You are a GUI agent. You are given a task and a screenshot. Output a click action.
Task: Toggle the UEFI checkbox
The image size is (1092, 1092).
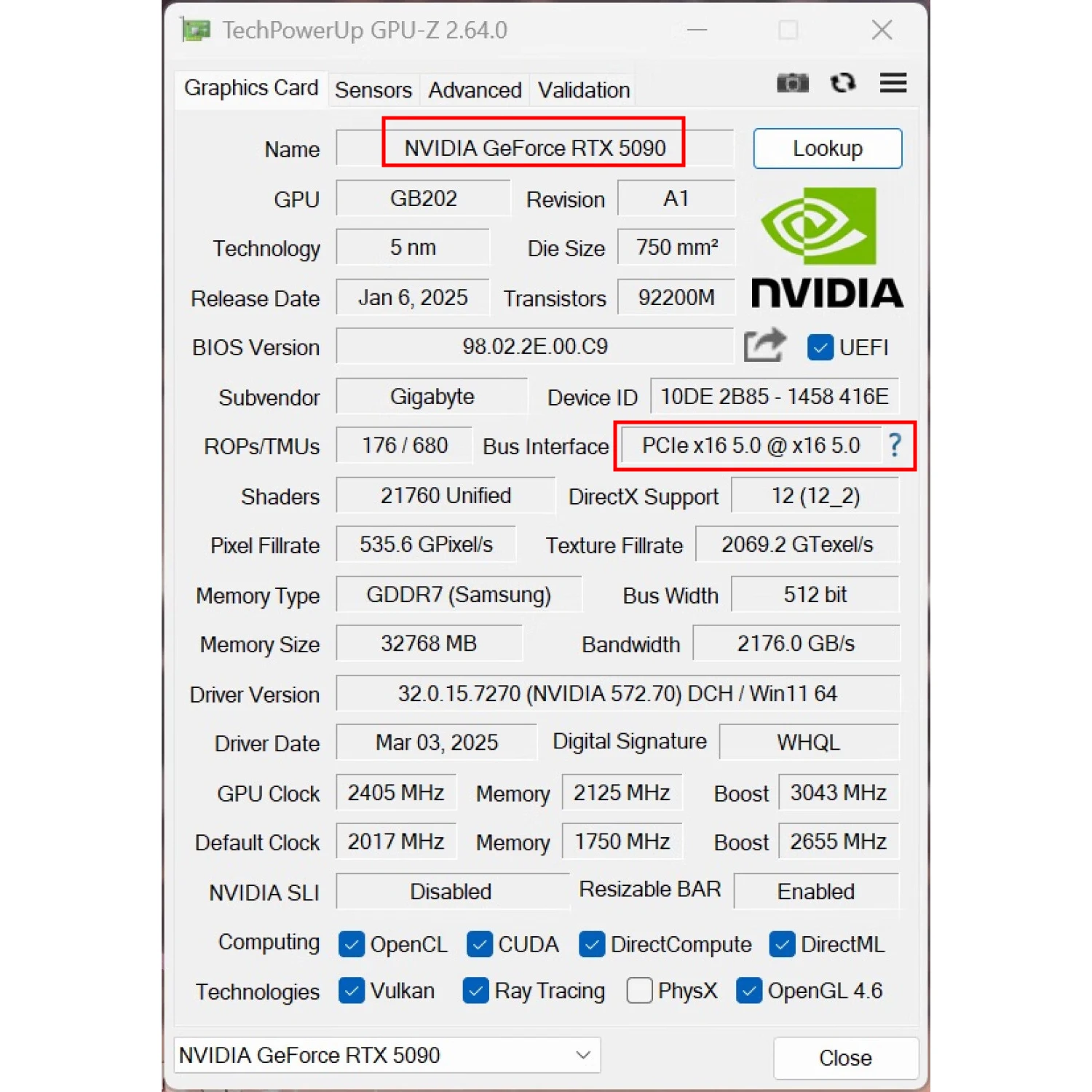click(820, 347)
